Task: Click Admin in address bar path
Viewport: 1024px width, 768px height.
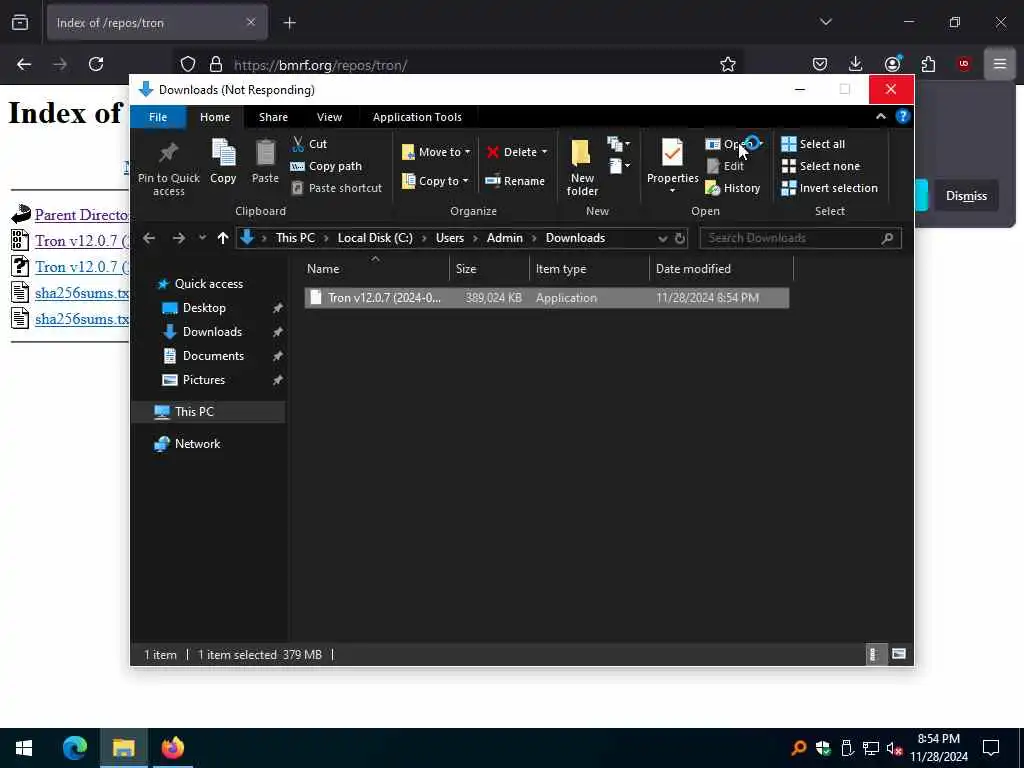Action: coord(505,238)
